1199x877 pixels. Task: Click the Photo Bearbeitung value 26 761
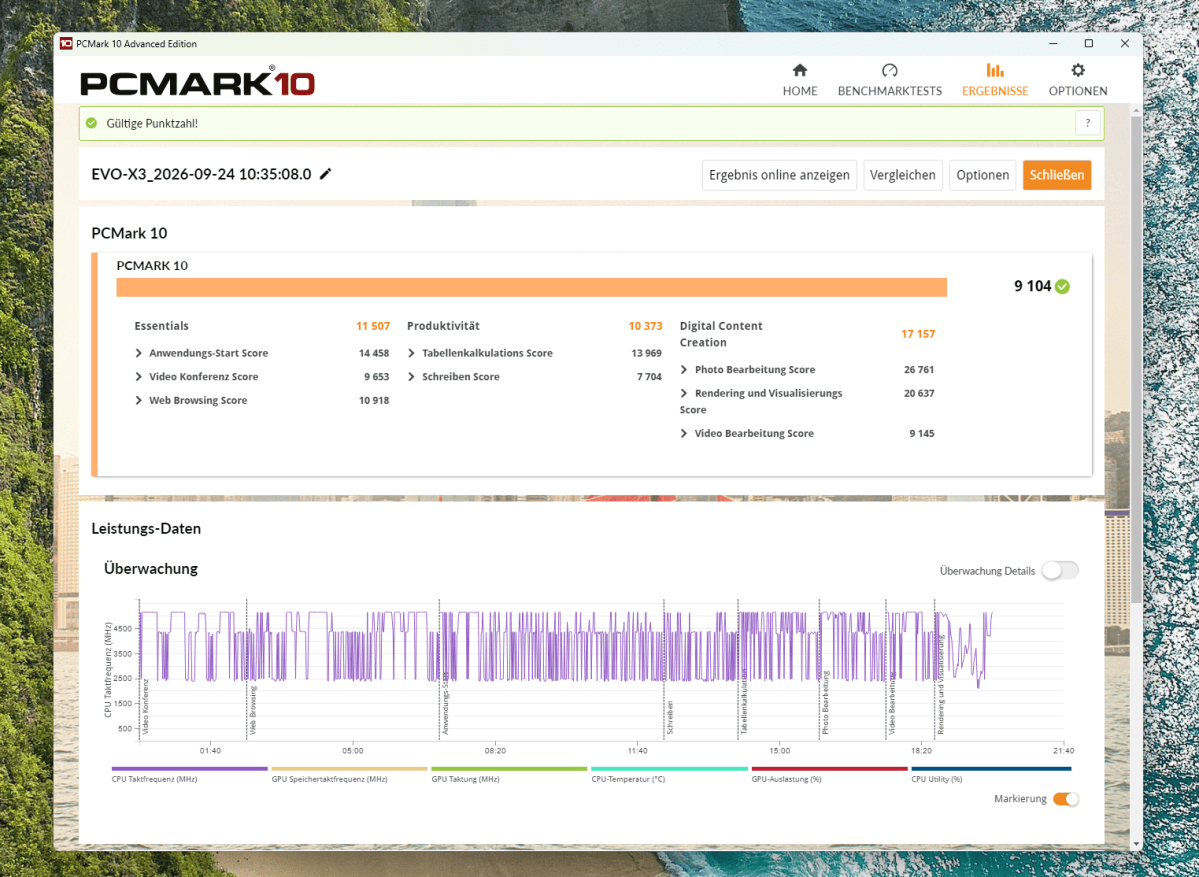pyautogui.click(x=919, y=369)
